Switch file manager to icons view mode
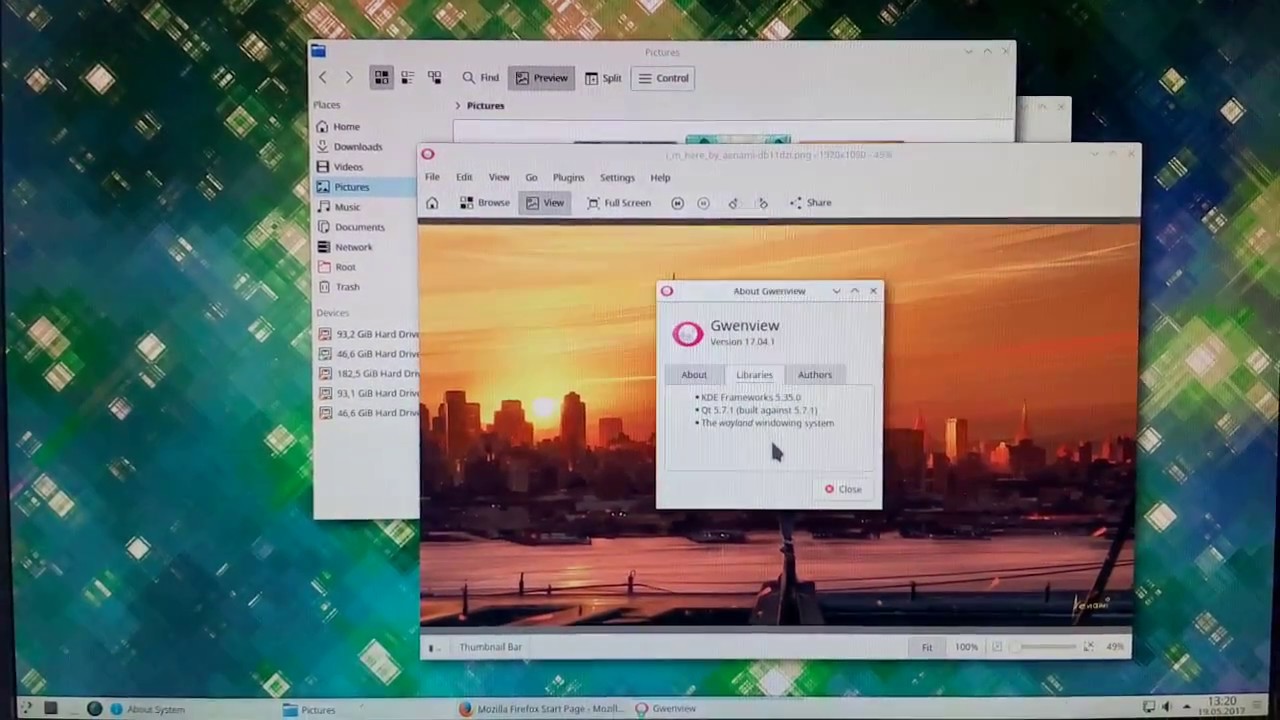 click(381, 78)
